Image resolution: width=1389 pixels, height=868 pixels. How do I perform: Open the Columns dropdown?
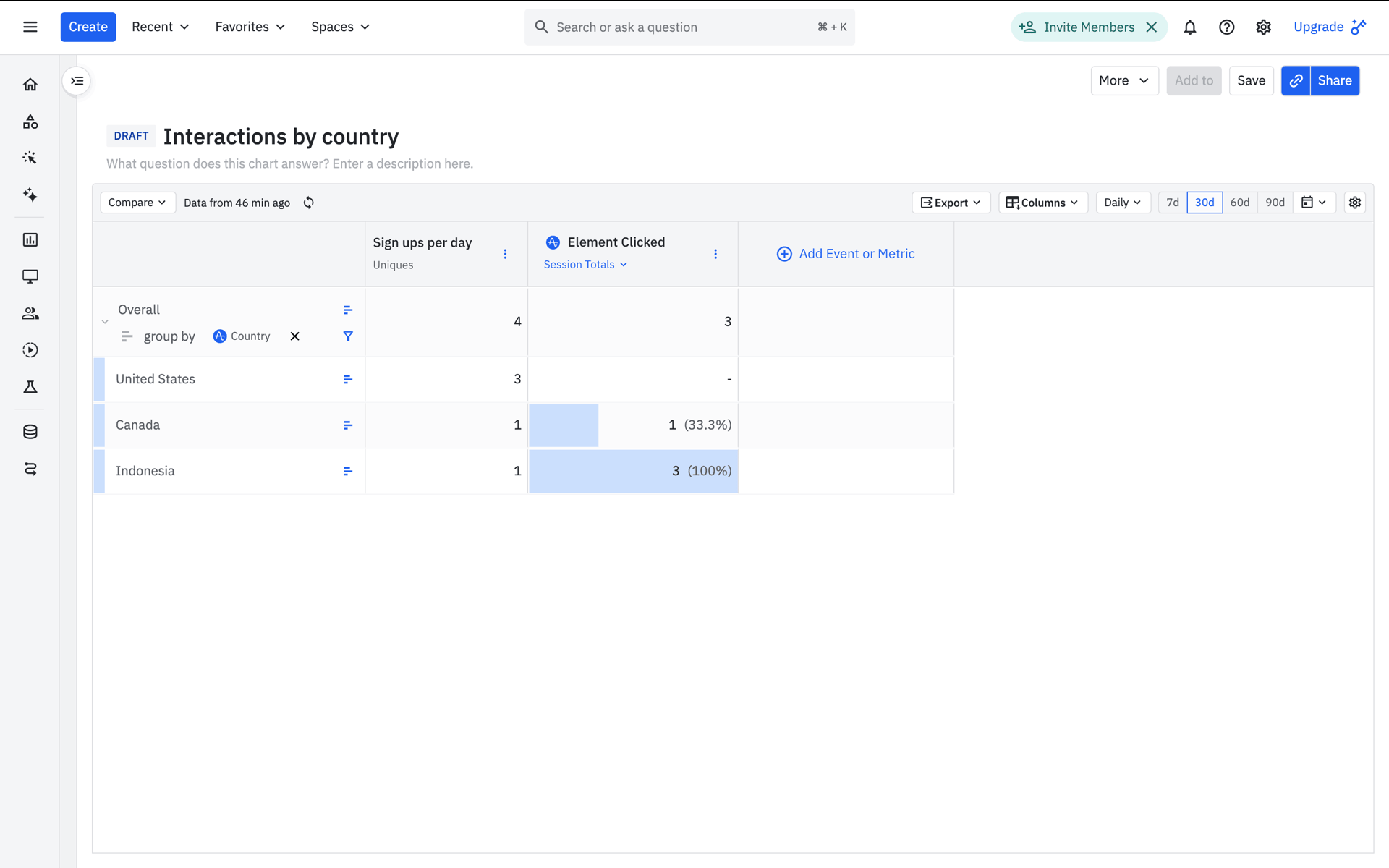pyautogui.click(x=1042, y=203)
